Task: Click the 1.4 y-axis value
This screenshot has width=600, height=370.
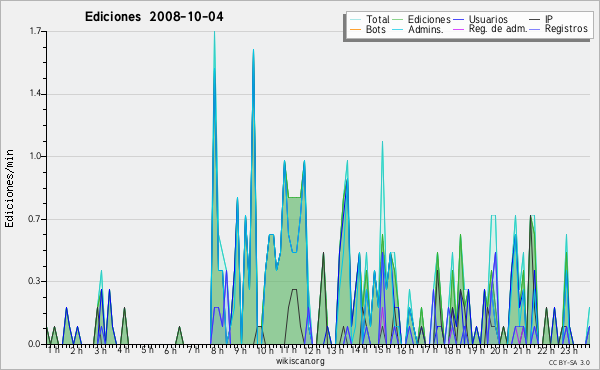Action: click(x=35, y=94)
